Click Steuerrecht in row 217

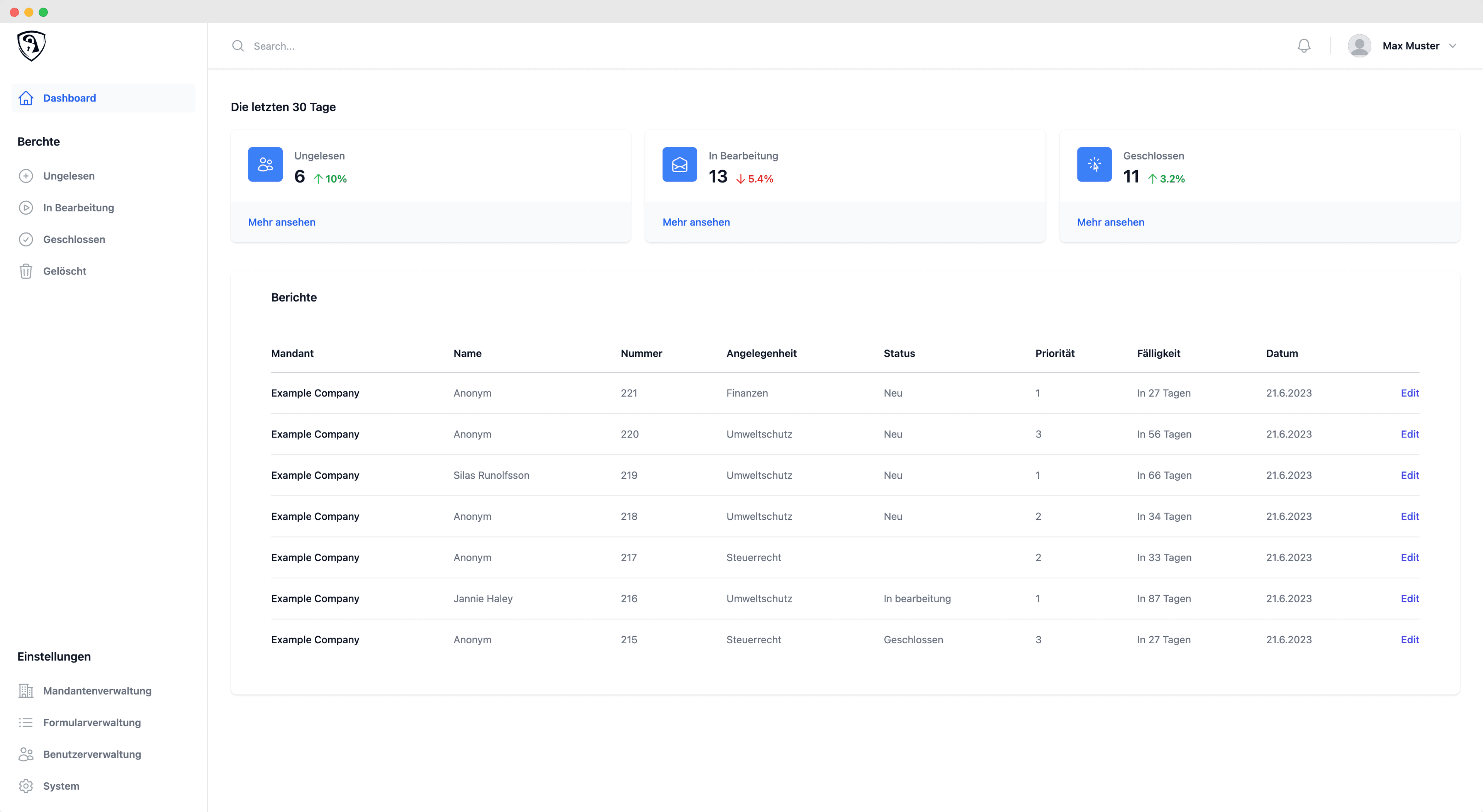pos(753,558)
